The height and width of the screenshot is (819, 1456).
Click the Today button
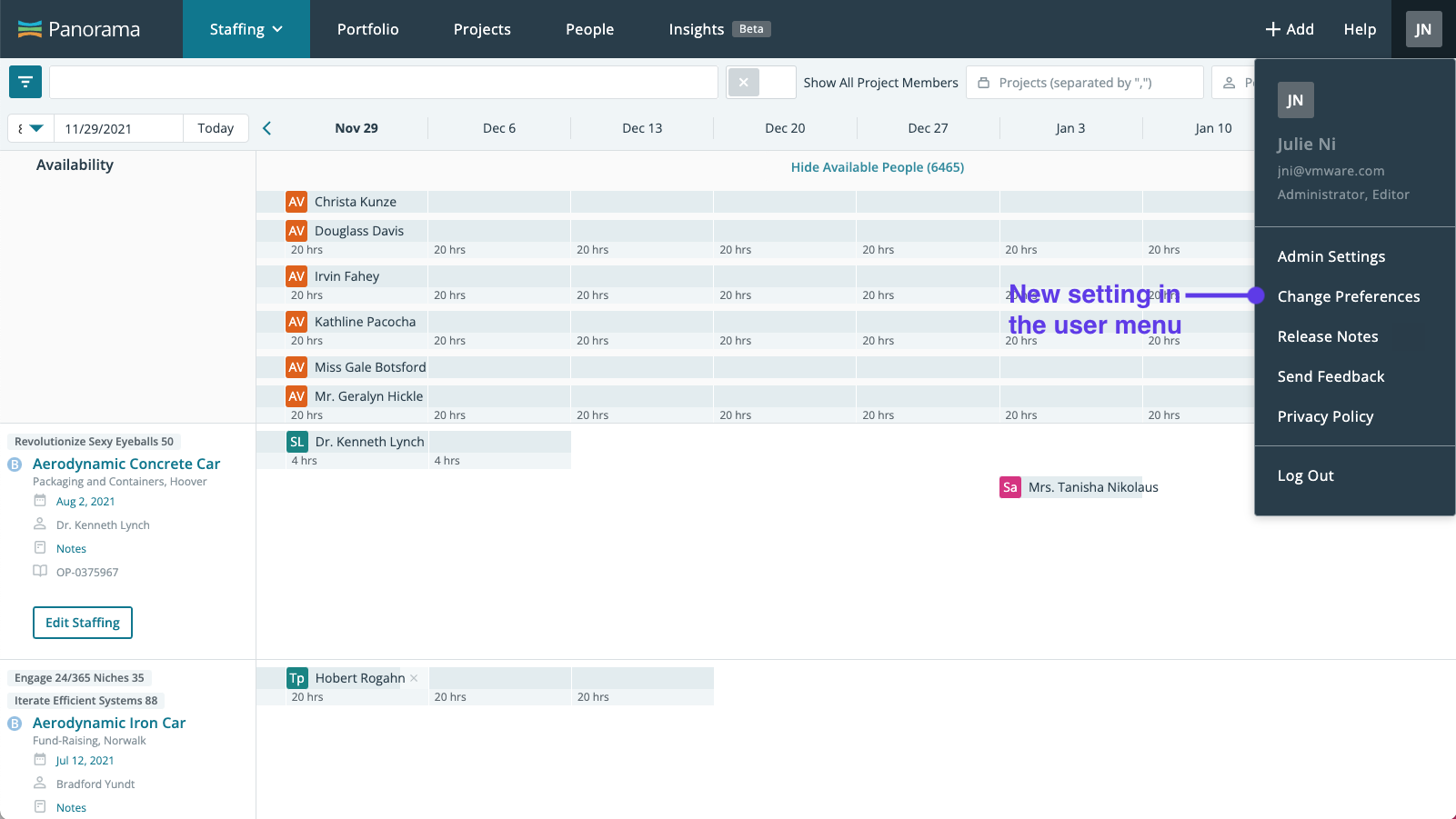(x=216, y=128)
